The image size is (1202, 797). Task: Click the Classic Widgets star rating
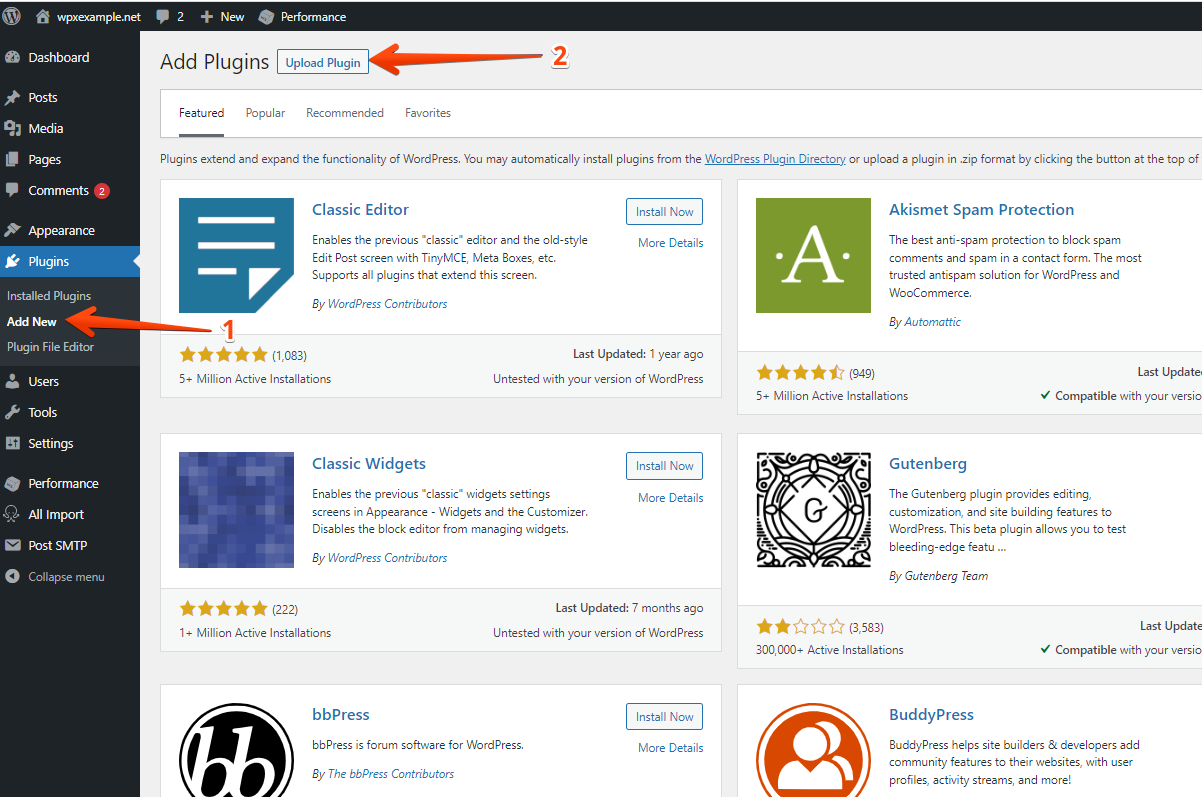[224, 609]
